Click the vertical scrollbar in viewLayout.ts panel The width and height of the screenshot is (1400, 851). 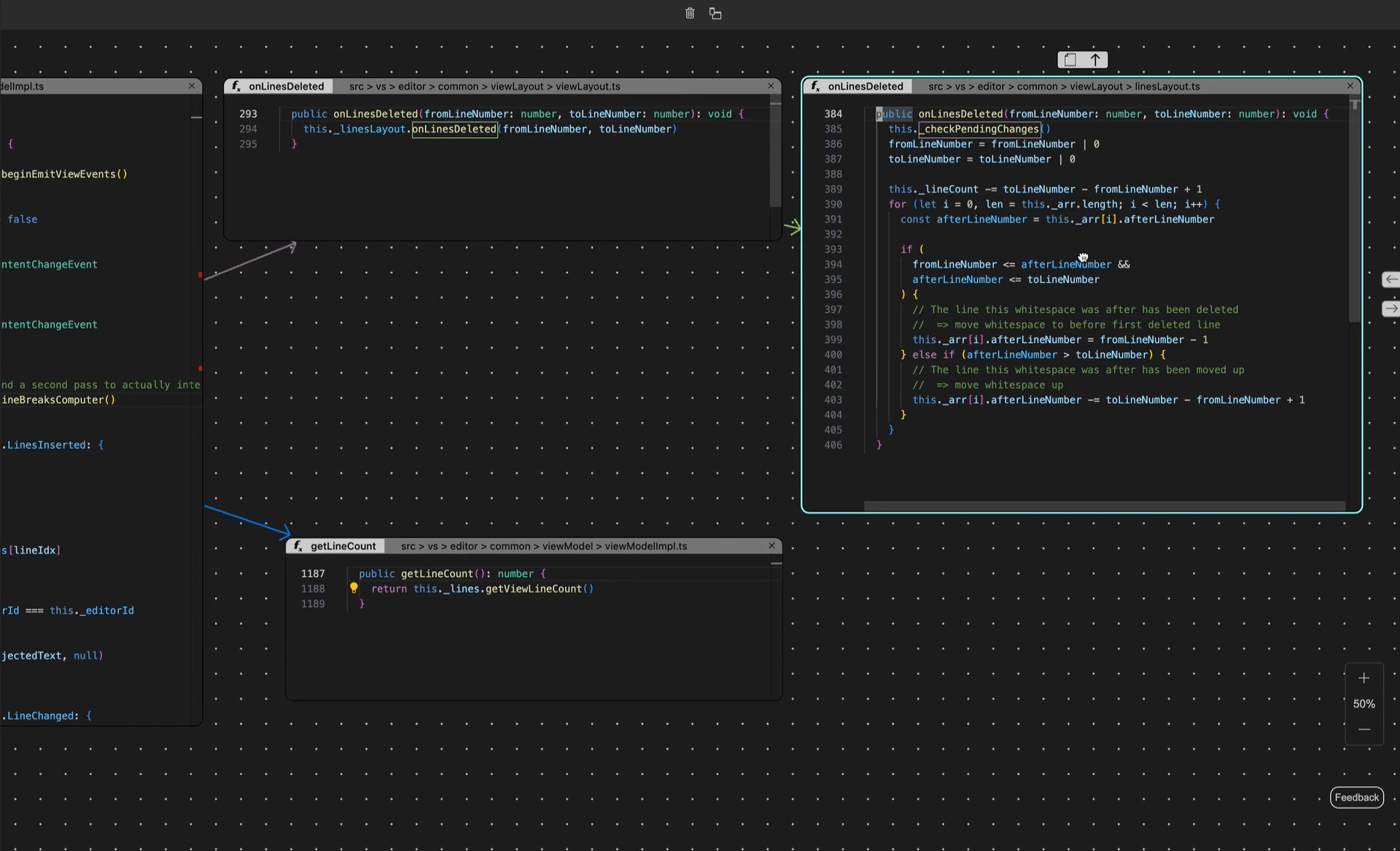775,157
